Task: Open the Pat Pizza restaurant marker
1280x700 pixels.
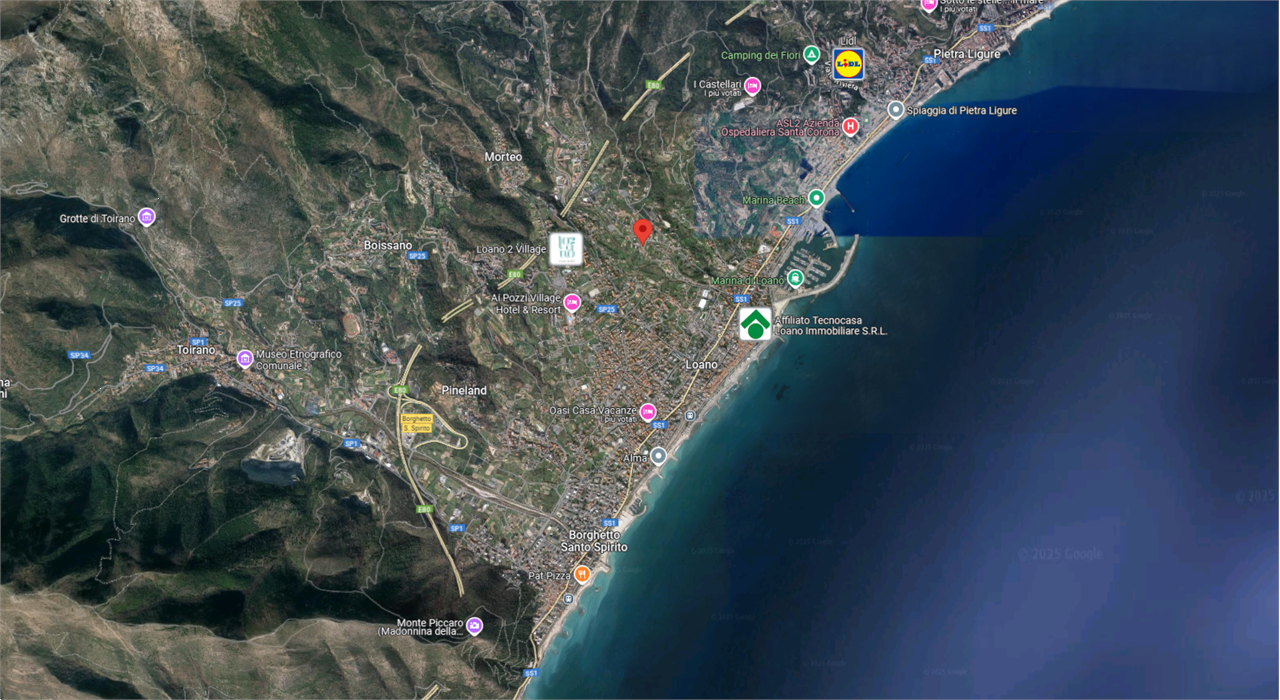Action: [x=582, y=575]
